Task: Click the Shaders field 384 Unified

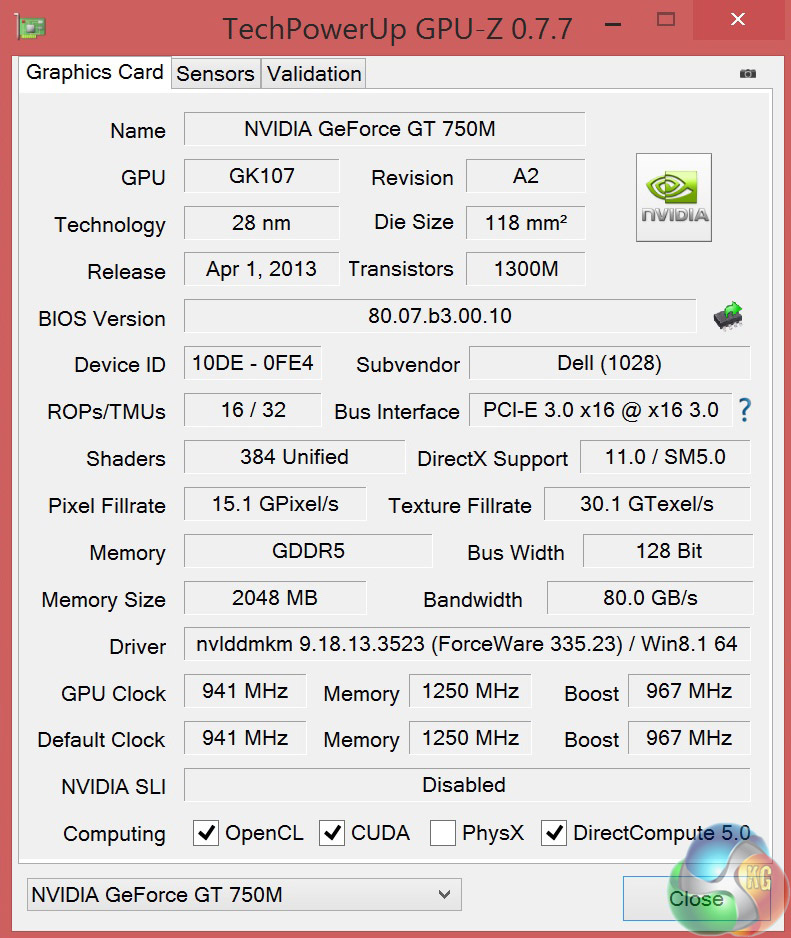Action: (294, 457)
